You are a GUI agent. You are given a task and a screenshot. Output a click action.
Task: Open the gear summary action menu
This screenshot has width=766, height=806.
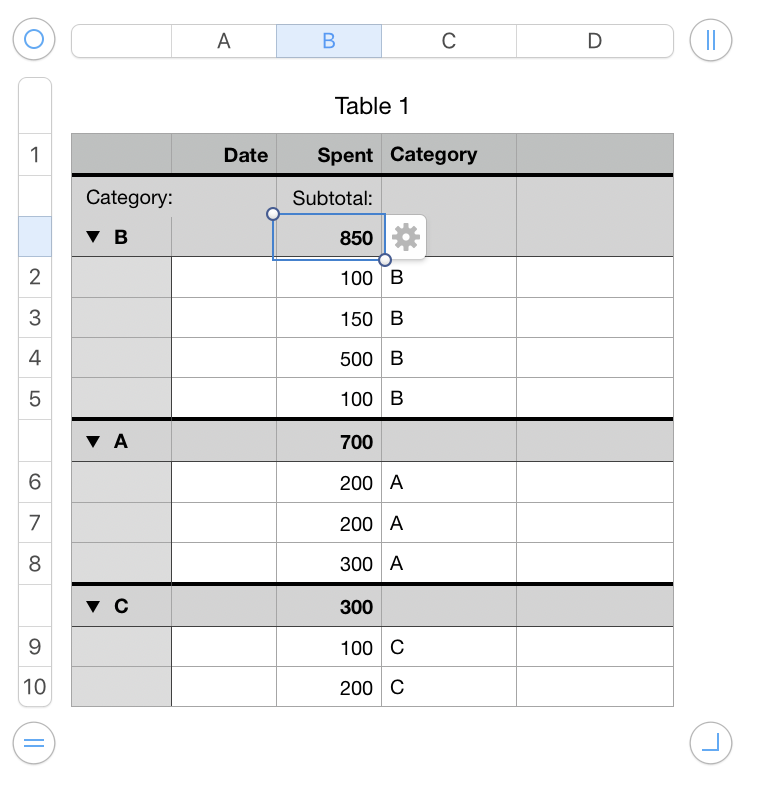[x=406, y=237]
